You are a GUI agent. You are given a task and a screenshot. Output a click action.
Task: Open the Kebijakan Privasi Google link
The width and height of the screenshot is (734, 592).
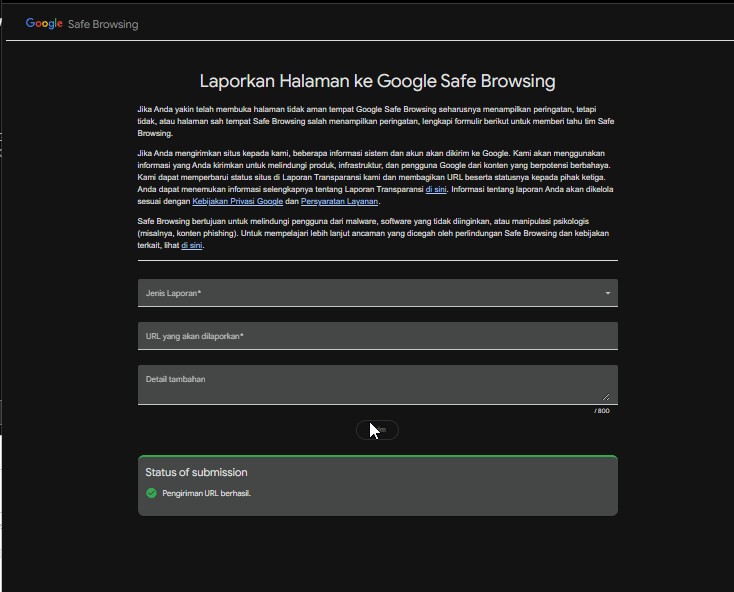tap(237, 201)
